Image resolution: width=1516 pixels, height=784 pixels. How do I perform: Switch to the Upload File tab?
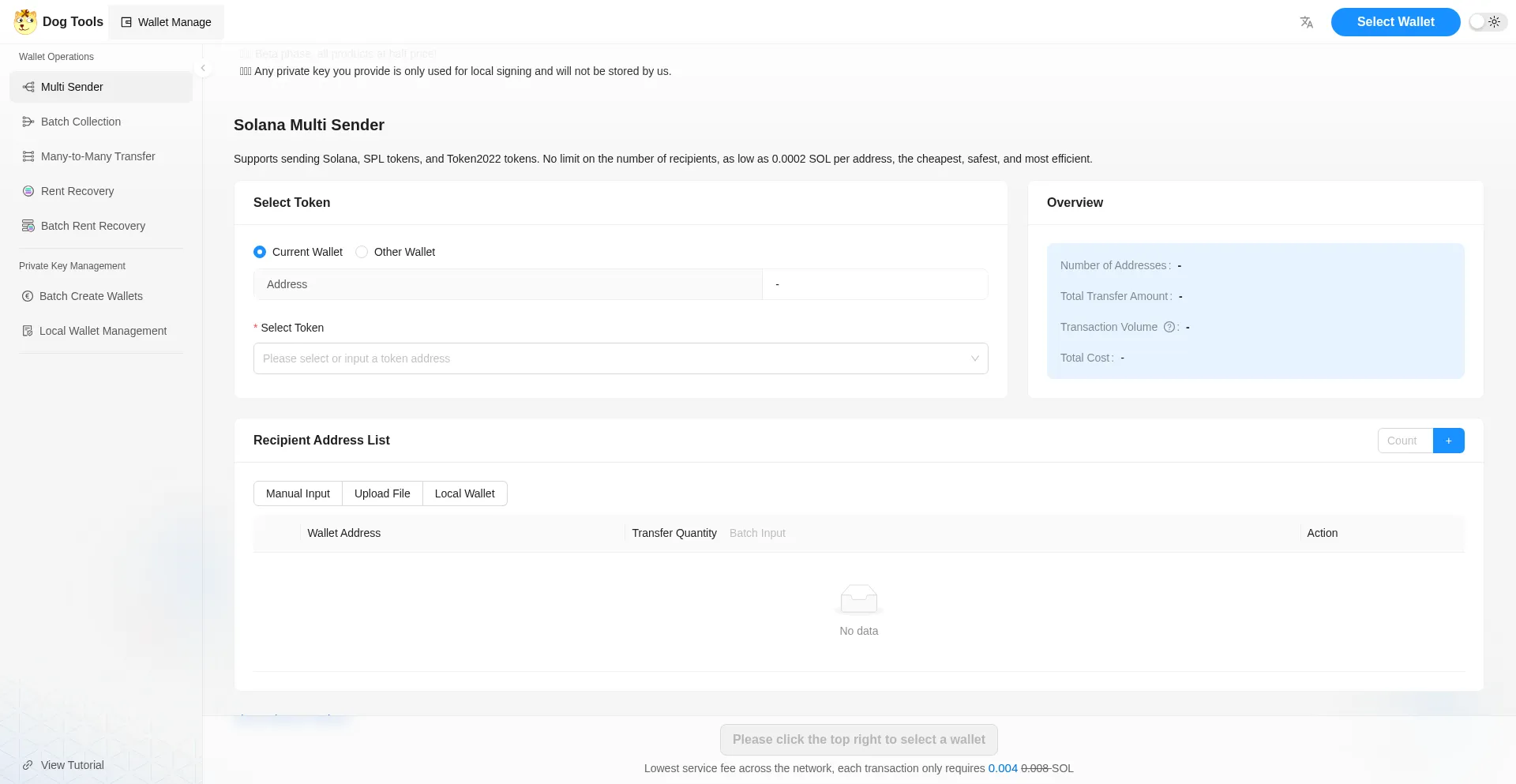coord(382,493)
